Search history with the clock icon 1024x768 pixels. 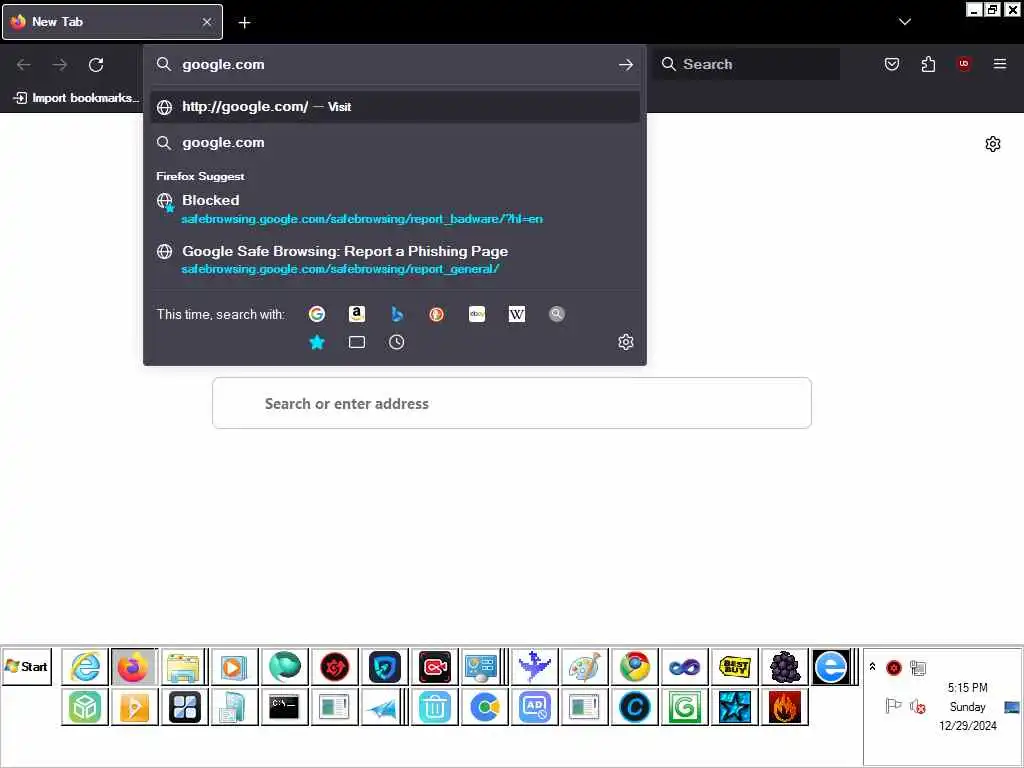click(396, 342)
